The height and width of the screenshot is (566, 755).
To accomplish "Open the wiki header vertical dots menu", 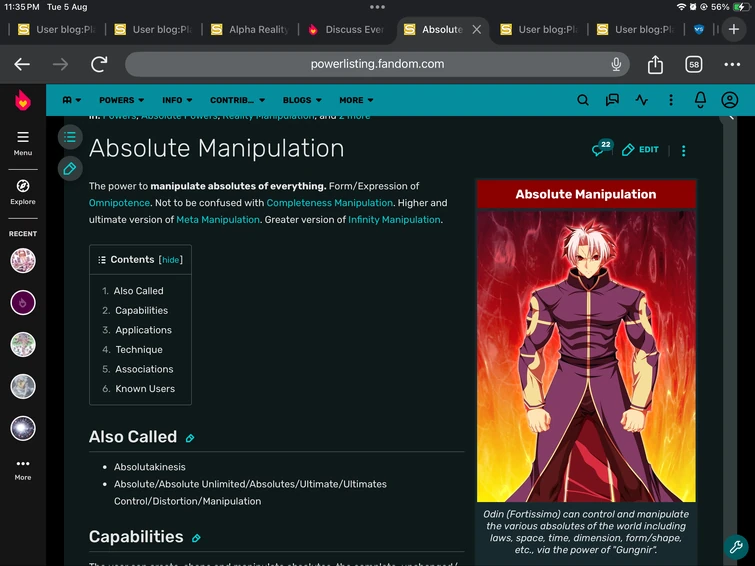I will pos(671,100).
